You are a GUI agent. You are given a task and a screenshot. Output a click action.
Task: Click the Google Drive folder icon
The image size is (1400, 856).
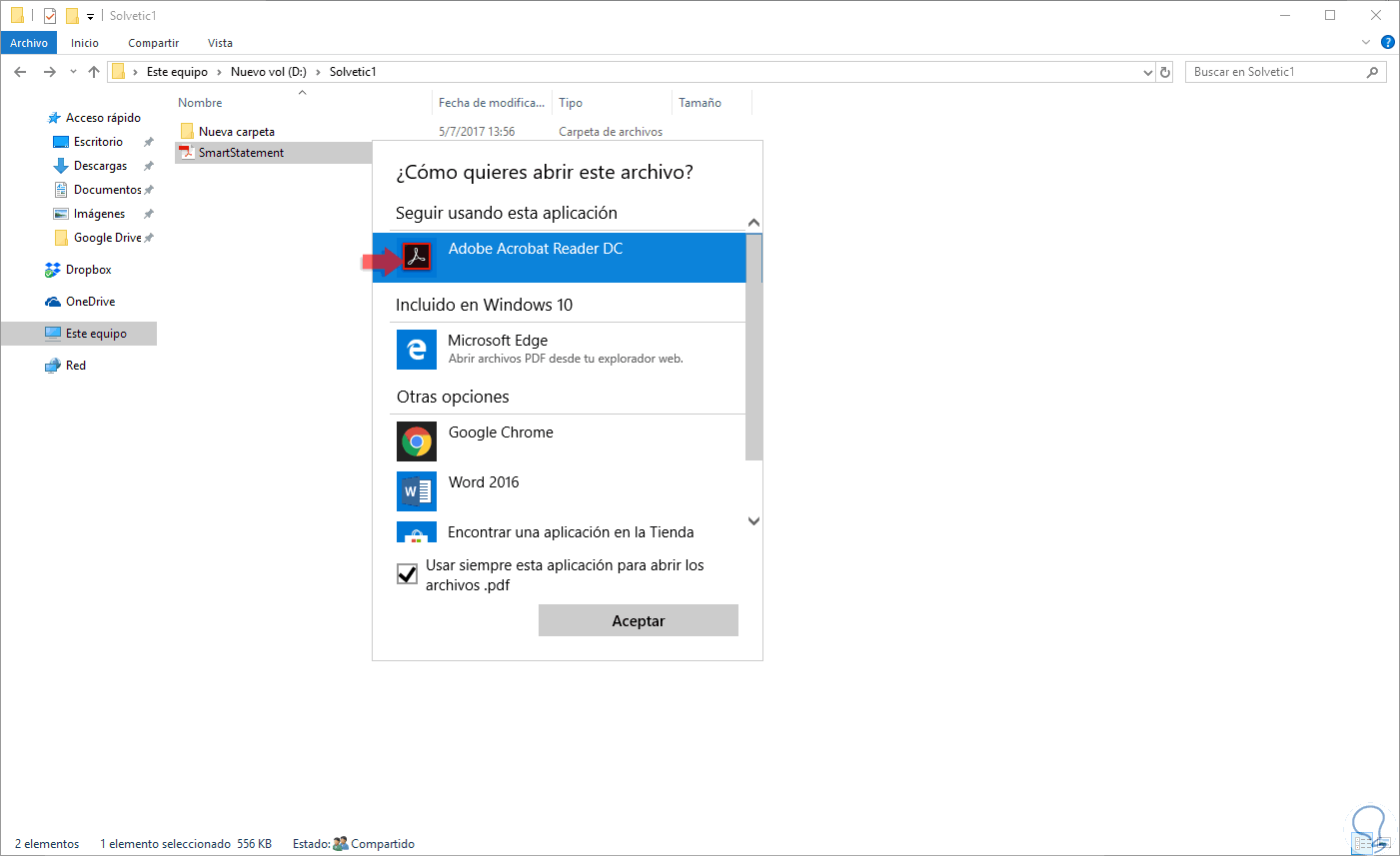point(61,238)
